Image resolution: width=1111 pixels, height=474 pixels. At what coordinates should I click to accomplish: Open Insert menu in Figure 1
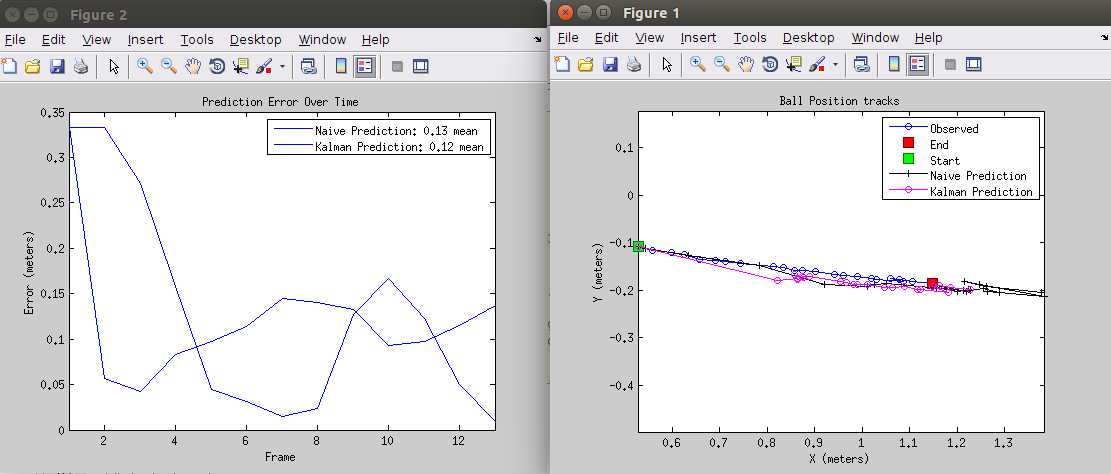tap(699, 38)
